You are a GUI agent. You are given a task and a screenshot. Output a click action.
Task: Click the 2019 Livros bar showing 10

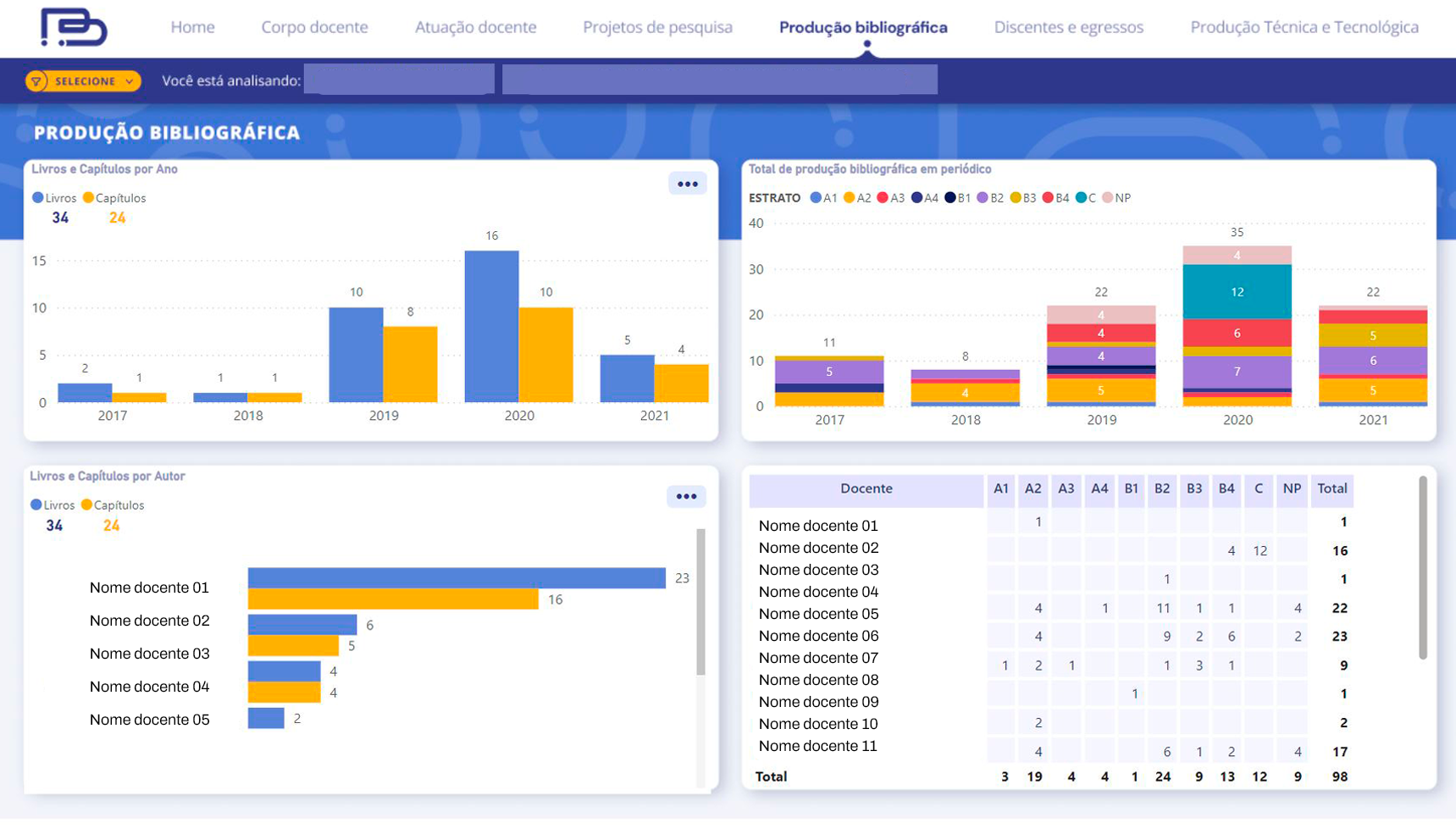[x=356, y=355]
